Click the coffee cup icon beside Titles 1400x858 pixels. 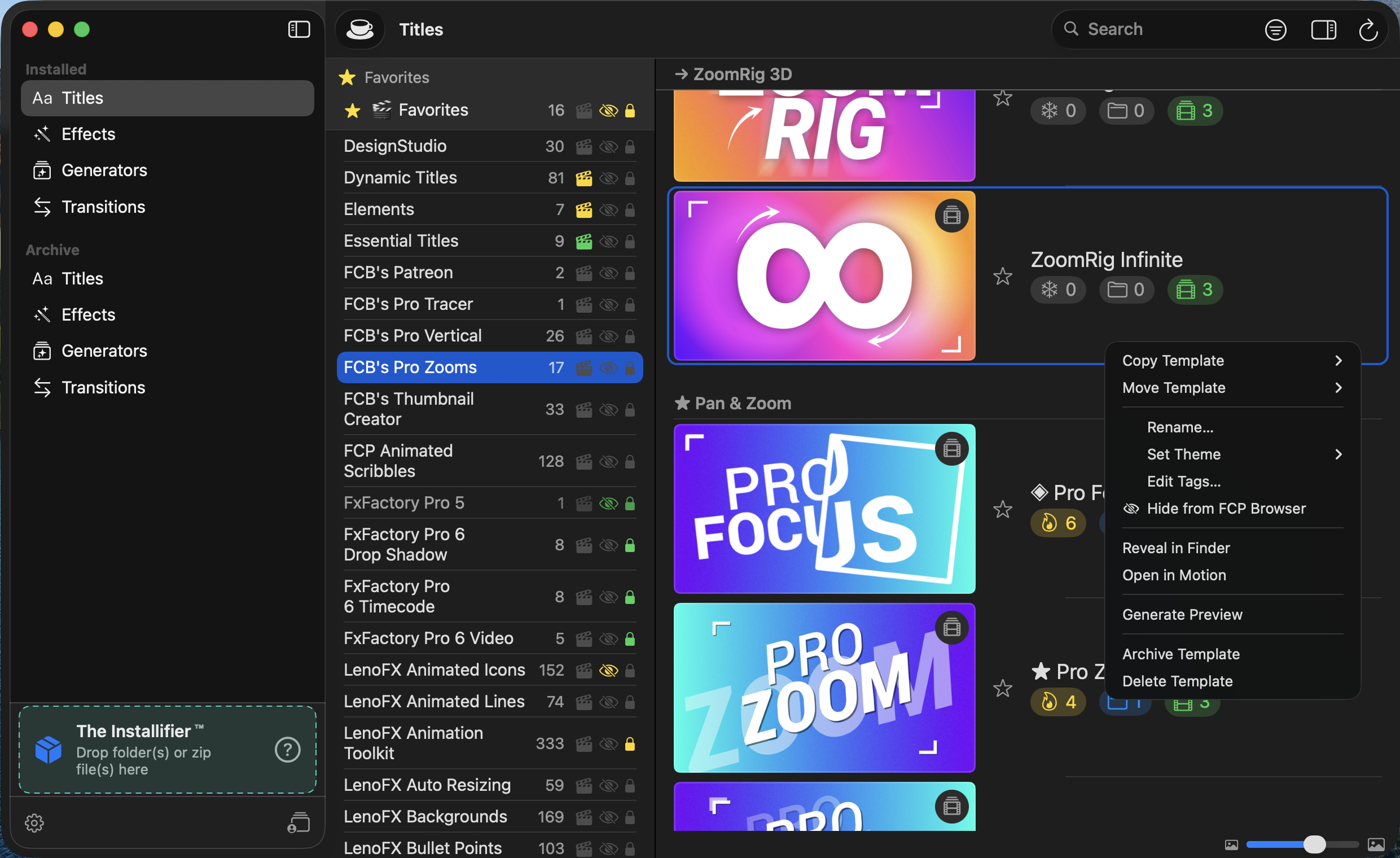359,29
